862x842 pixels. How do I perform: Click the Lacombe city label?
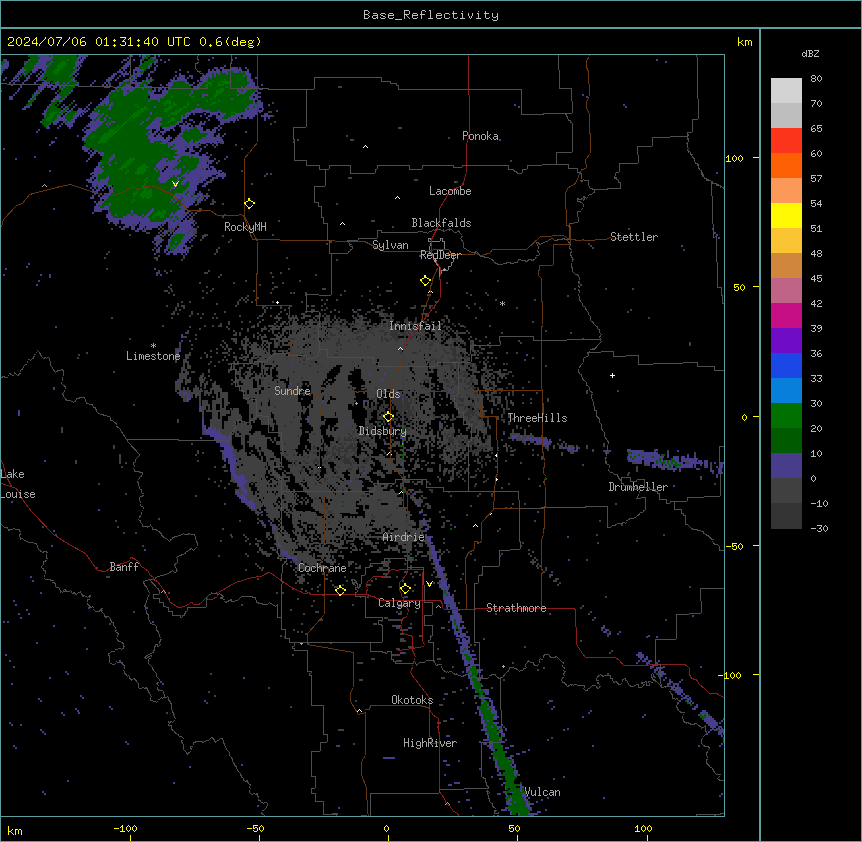point(450,191)
